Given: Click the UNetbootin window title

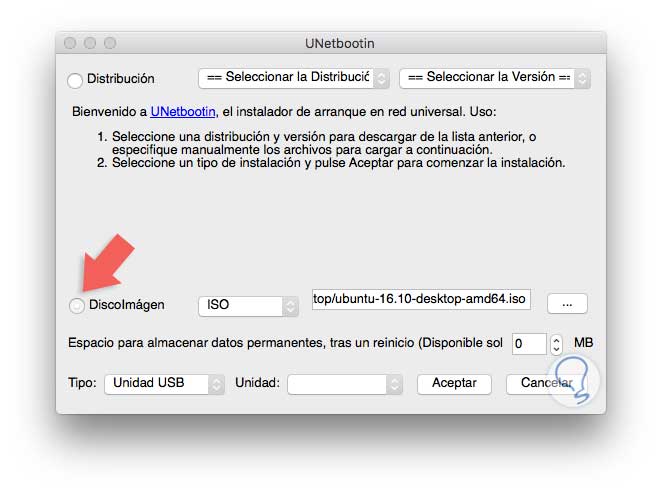Looking at the screenshot, I should click(340, 43).
